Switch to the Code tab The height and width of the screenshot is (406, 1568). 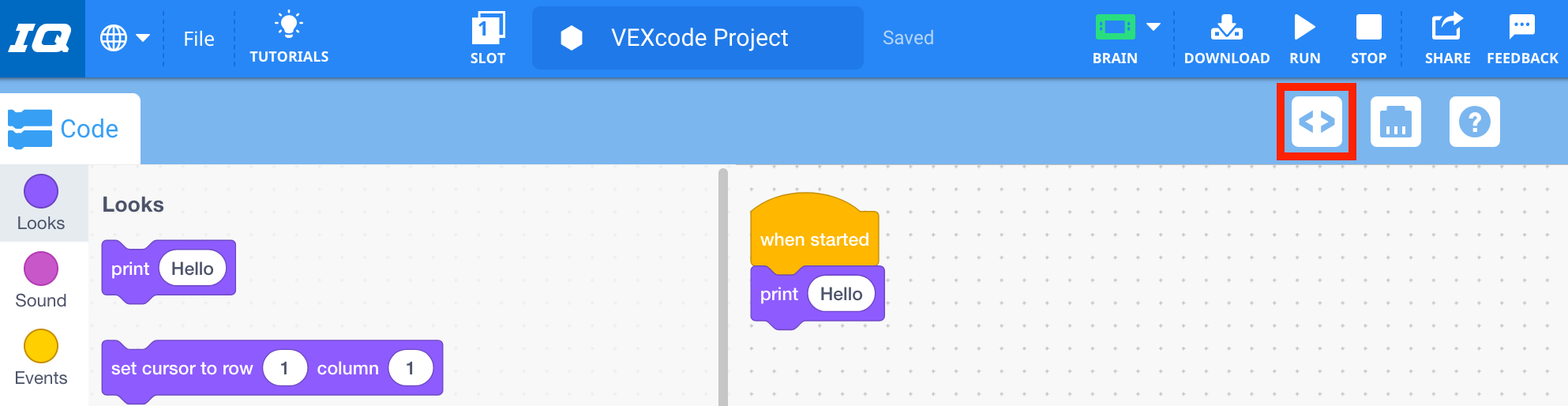(x=69, y=129)
